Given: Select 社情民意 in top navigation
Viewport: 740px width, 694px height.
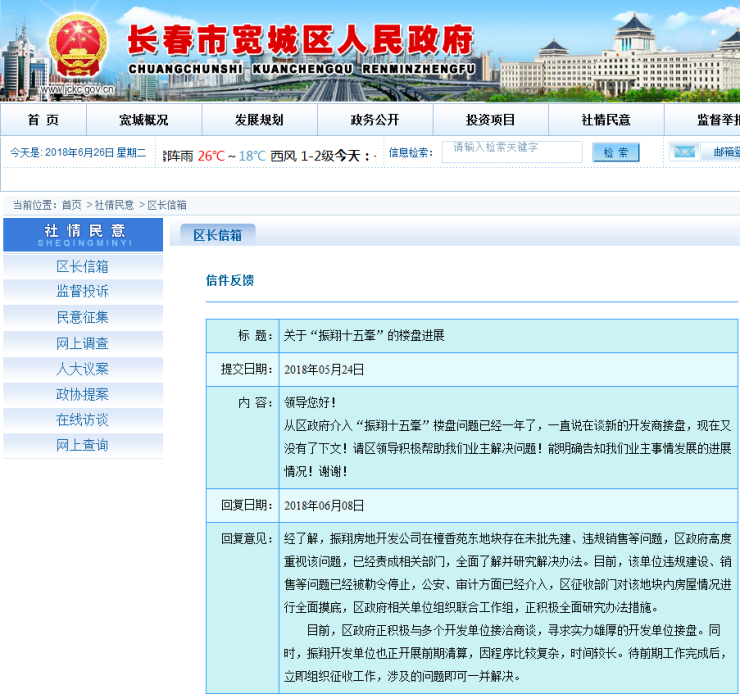Looking at the screenshot, I should [605, 120].
